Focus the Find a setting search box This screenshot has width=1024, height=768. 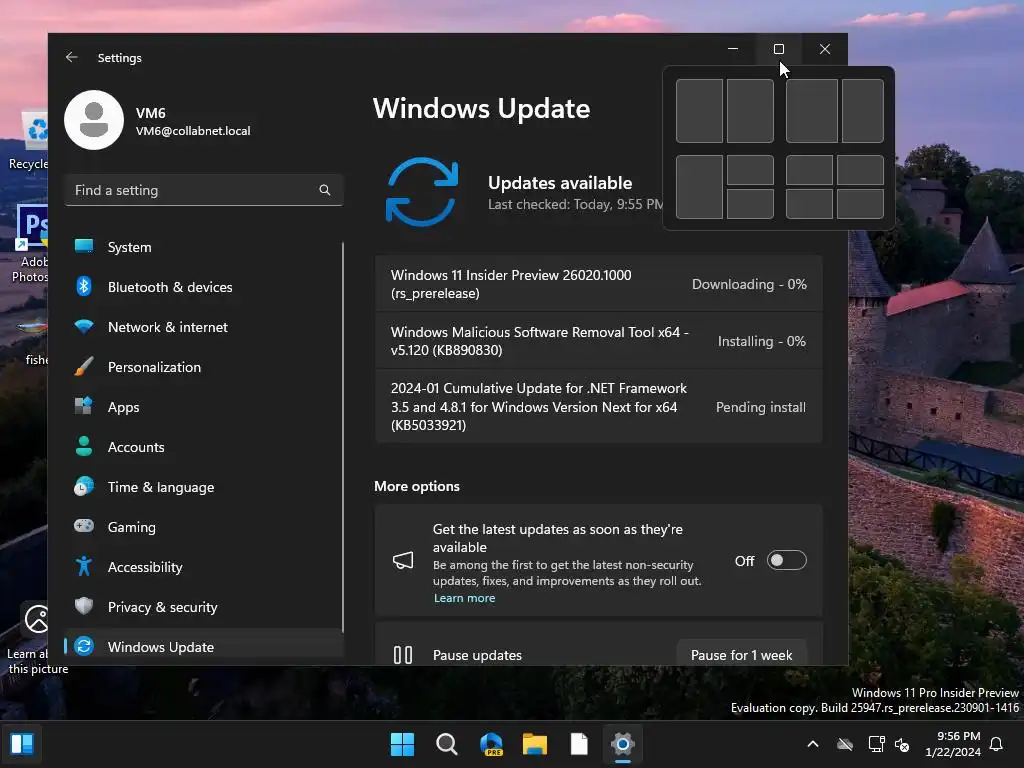click(204, 190)
